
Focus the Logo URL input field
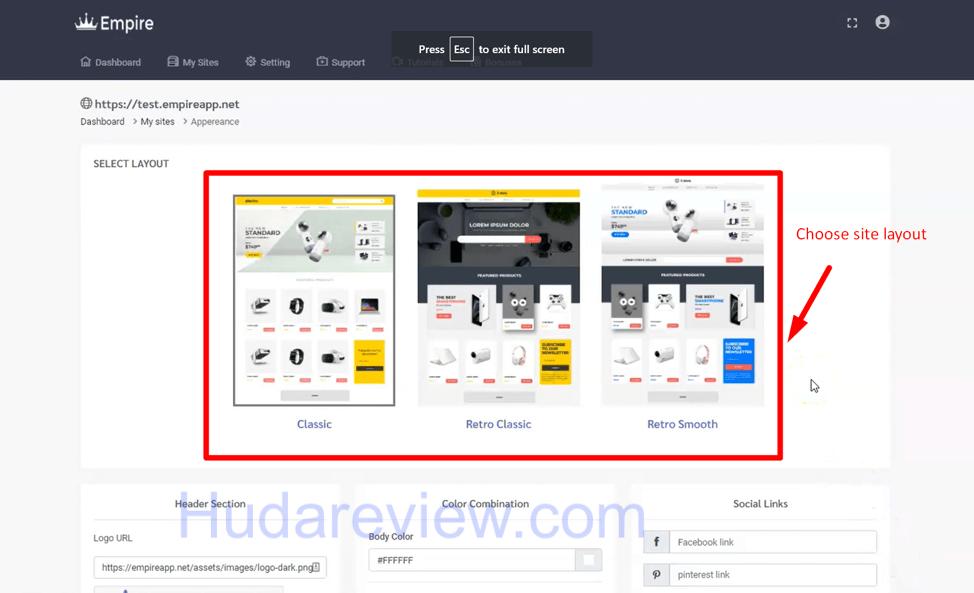coord(210,568)
